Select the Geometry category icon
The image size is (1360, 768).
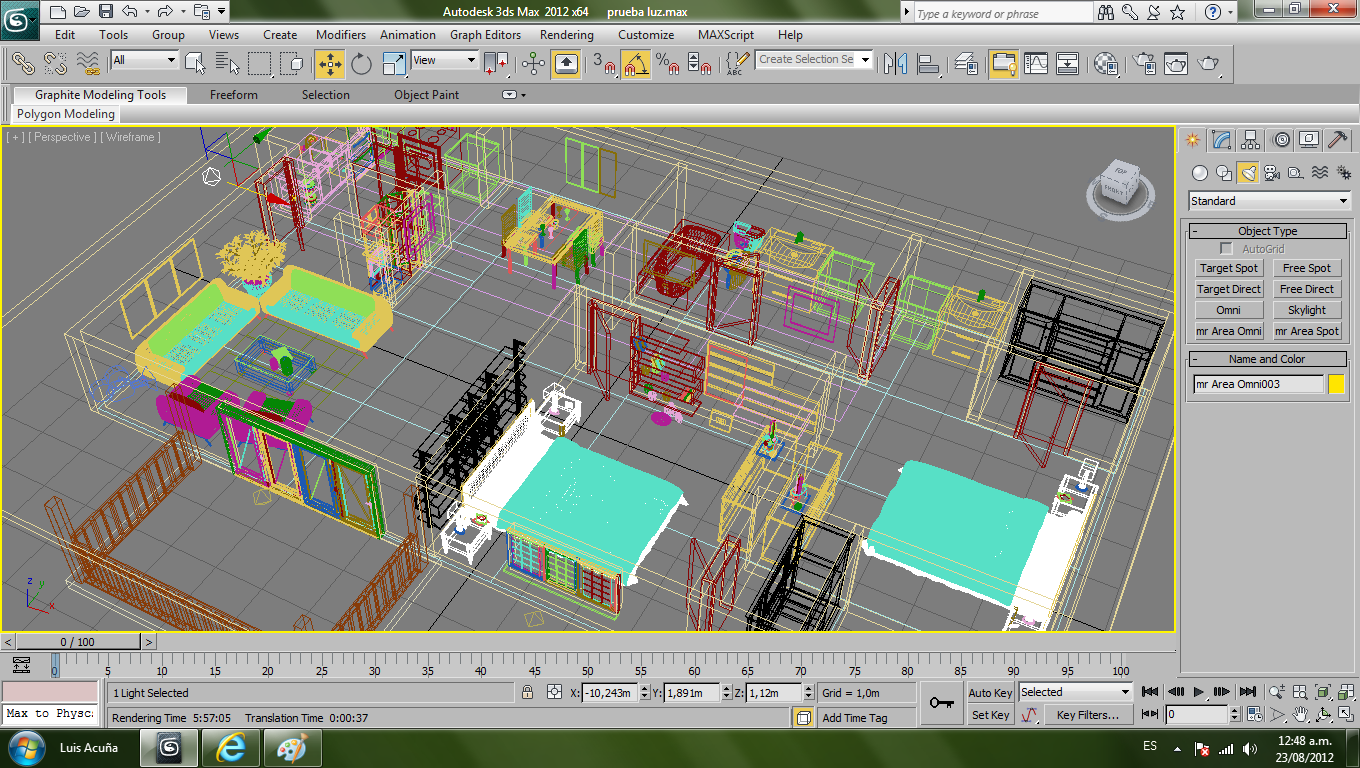pyautogui.click(x=1200, y=173)
